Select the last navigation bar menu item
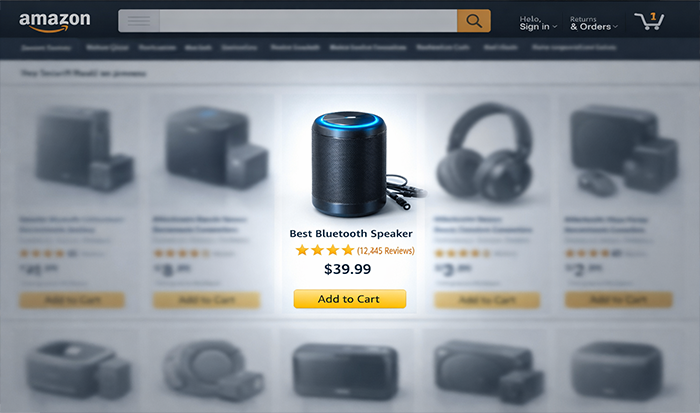The image size is (700, 413). [x=574, y=47]
